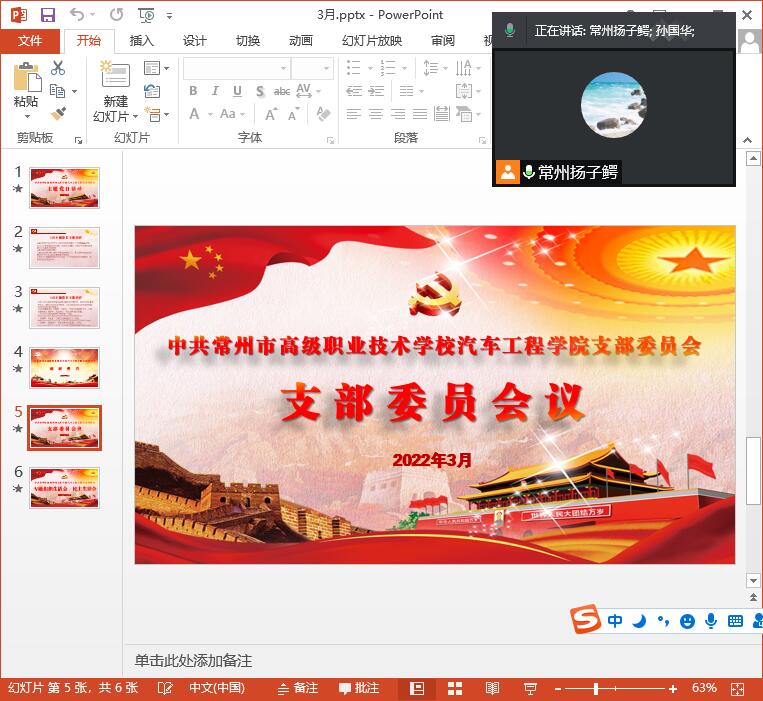Decrease list indent level
The height and width of the screenshot is (701, 763).
coord(354,91)
